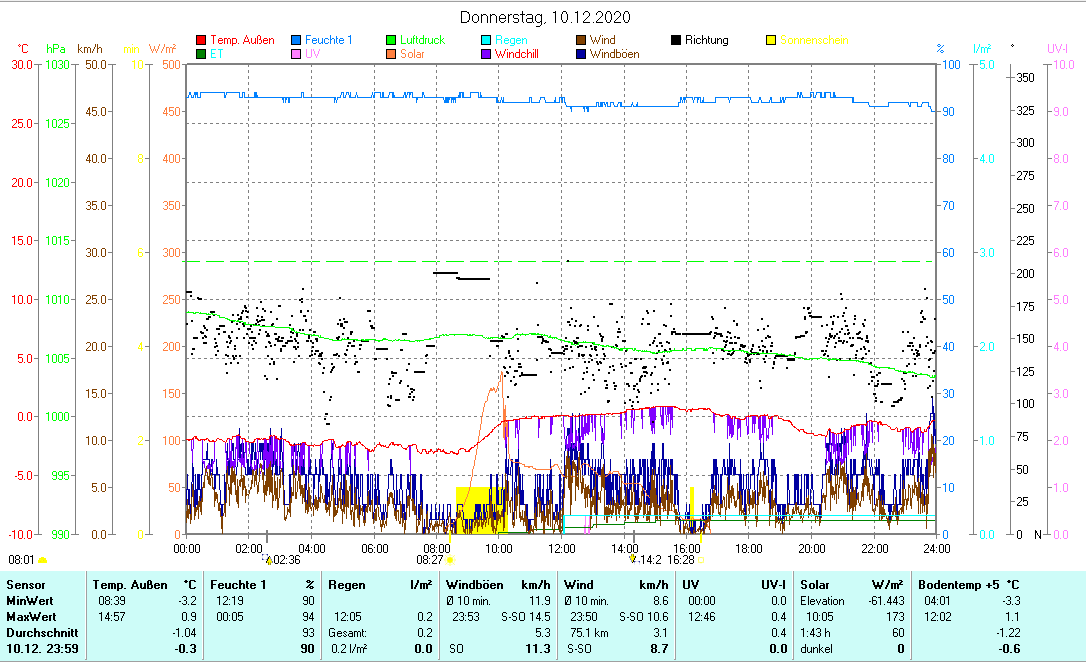
Task: Click the blue Feuchte 1 legend swatch
Action: point(296,40)
